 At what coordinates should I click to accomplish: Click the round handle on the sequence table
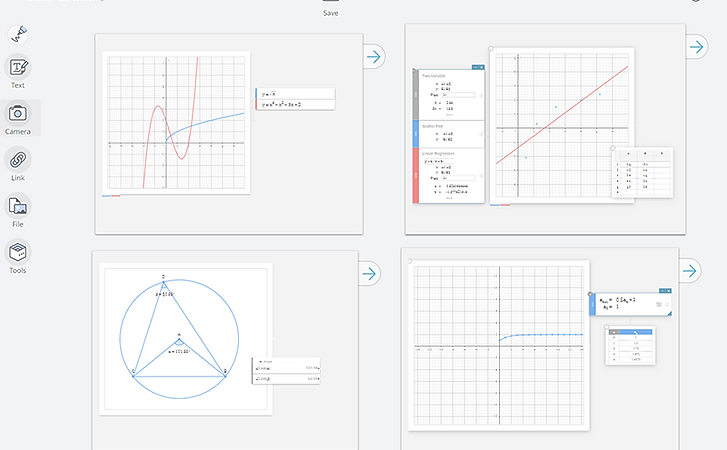pyautogui.click(x=606, y=327)
